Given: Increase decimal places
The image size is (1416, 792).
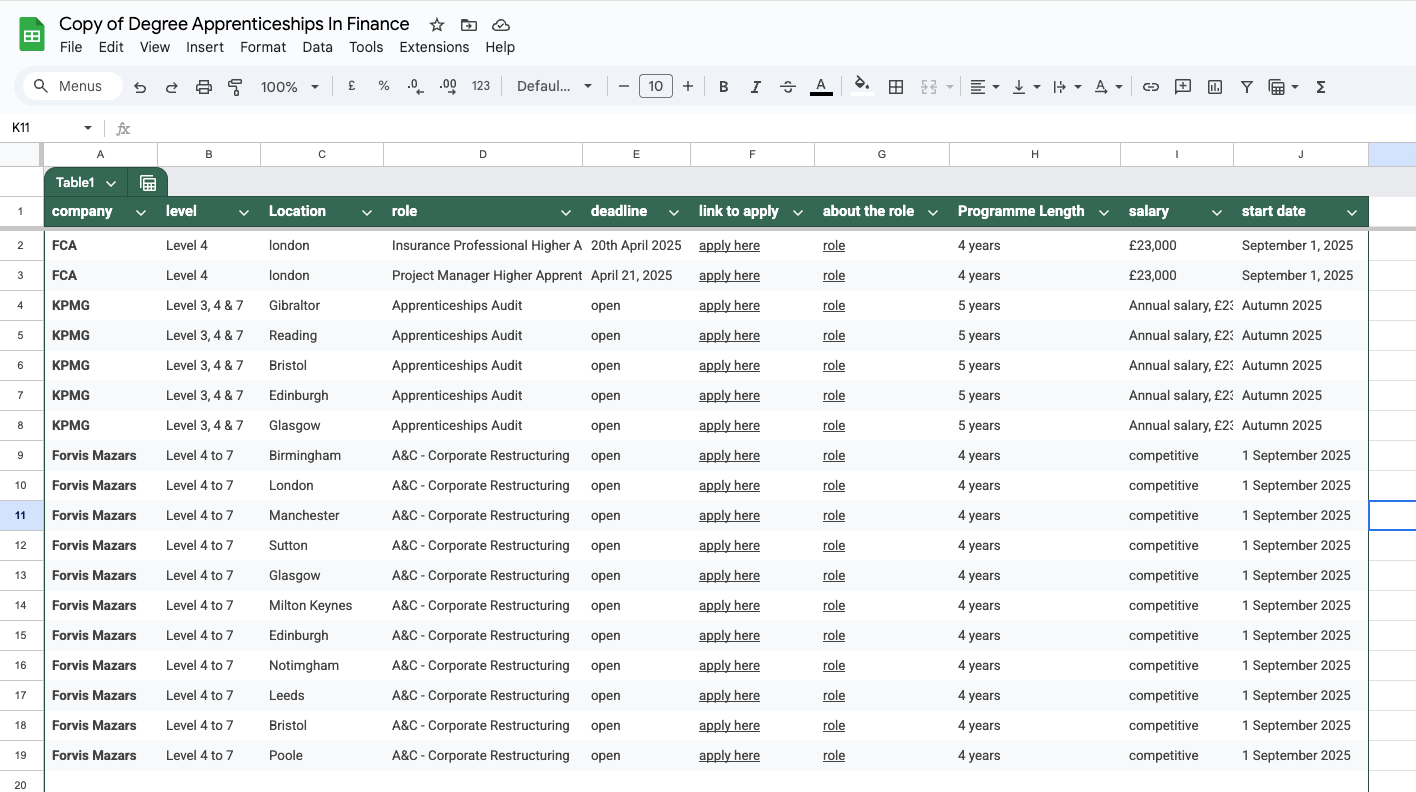Looking at the screenshot, I should click(448, 87).
